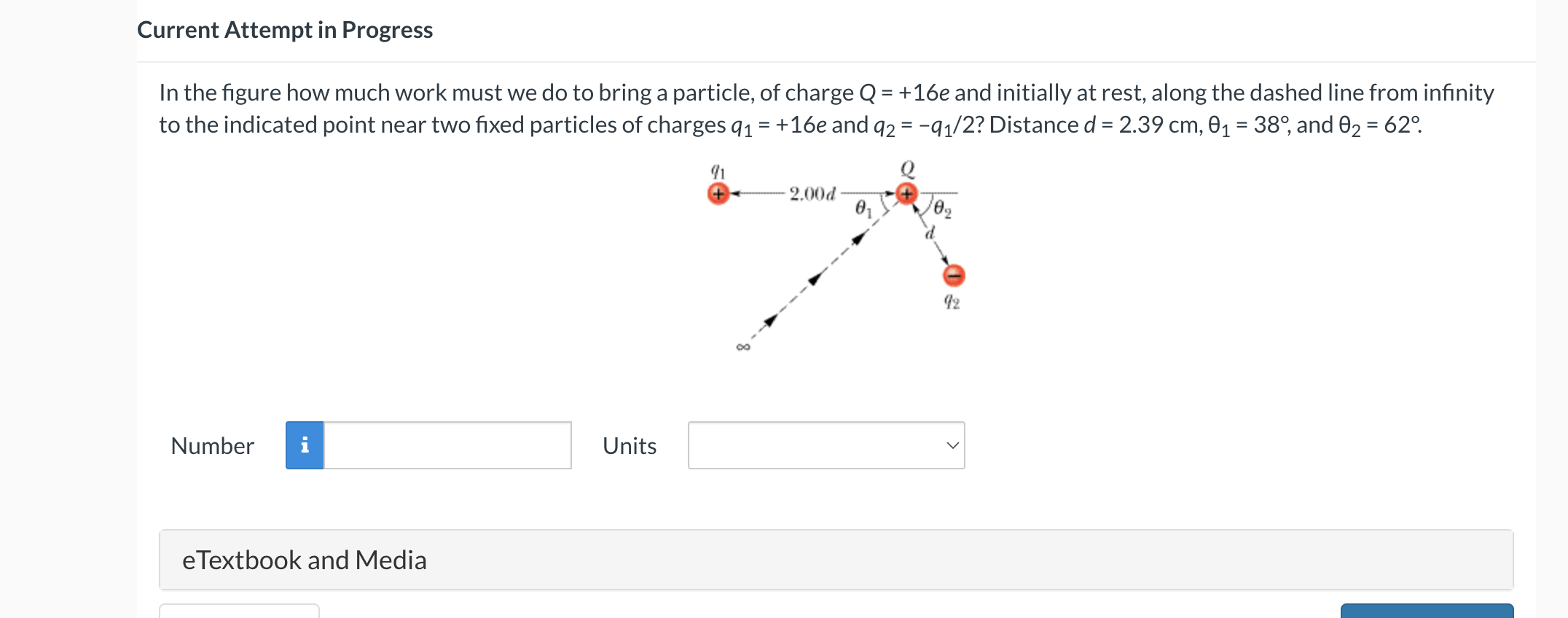Select the Current Attempt in Progress heading
The width and height of the screenshot is (1568, 618).
[x=285, y=30]
